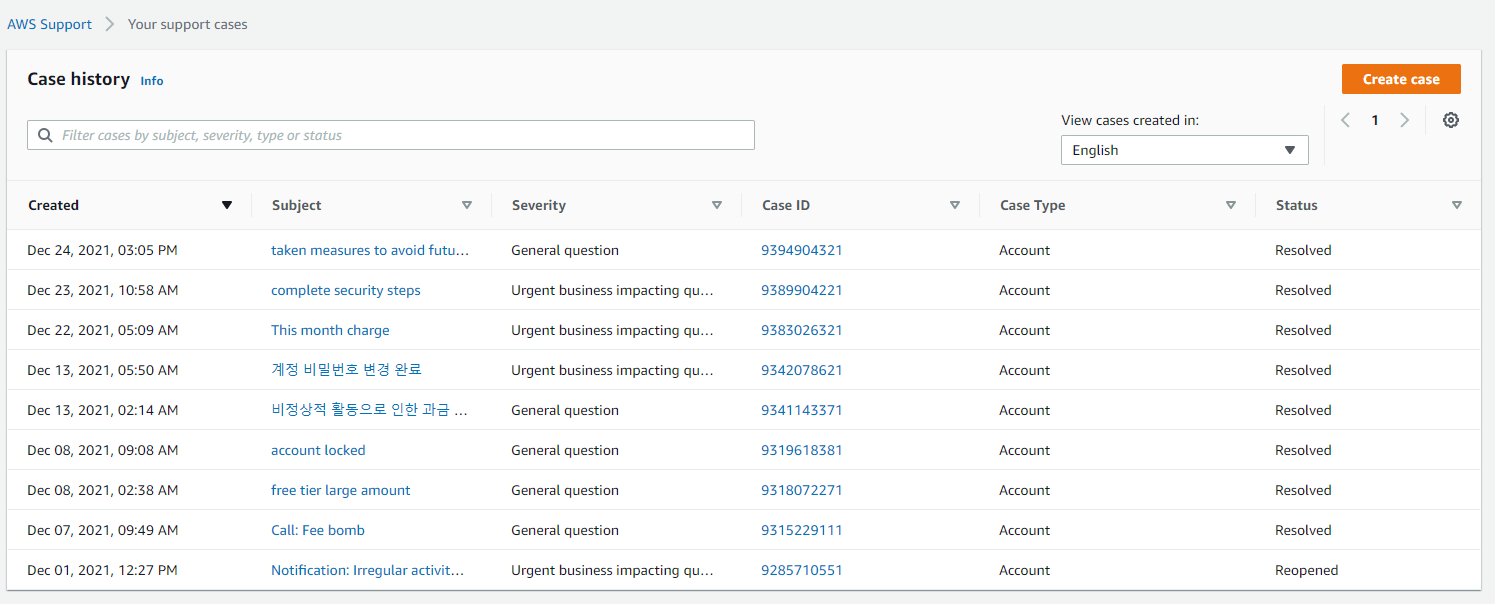Open case ID 9342078621
Viewport: 1495px width, 604px height.
click(802, 370)
